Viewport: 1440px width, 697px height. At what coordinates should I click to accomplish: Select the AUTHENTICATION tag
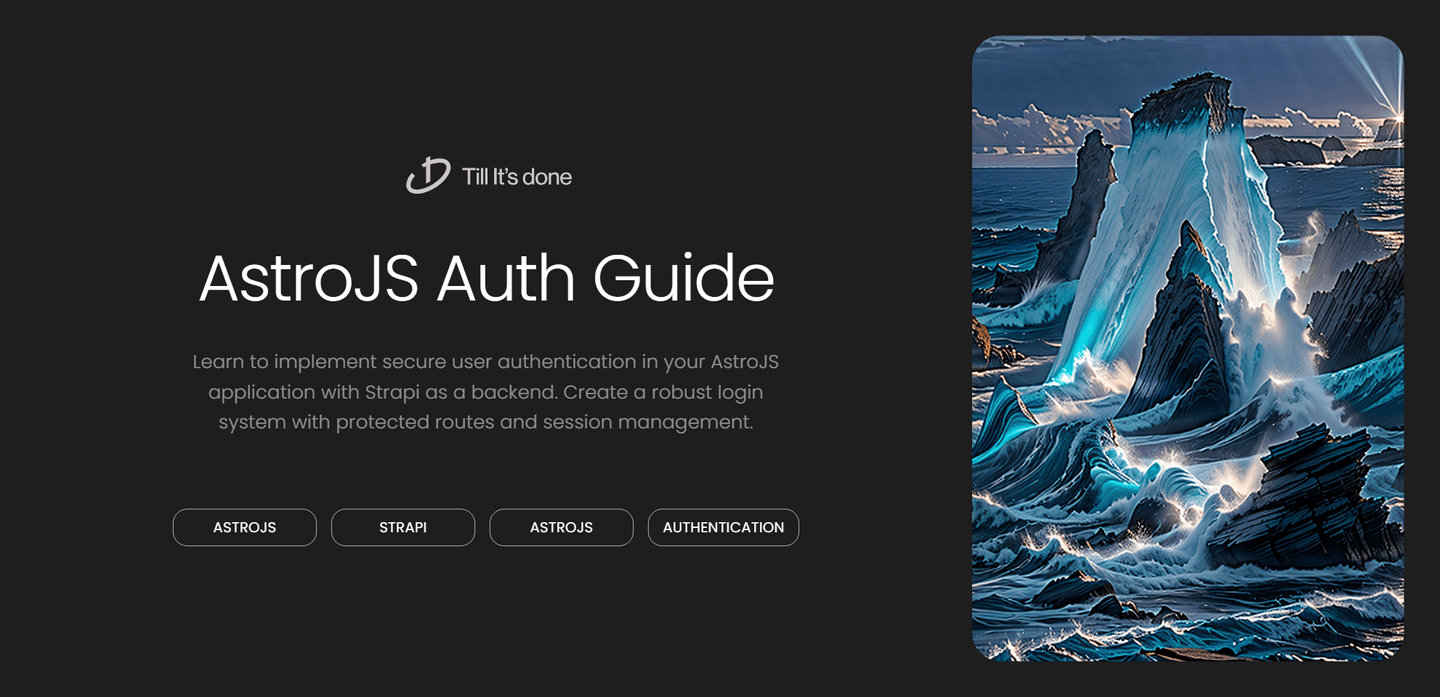tap(723, 527)
